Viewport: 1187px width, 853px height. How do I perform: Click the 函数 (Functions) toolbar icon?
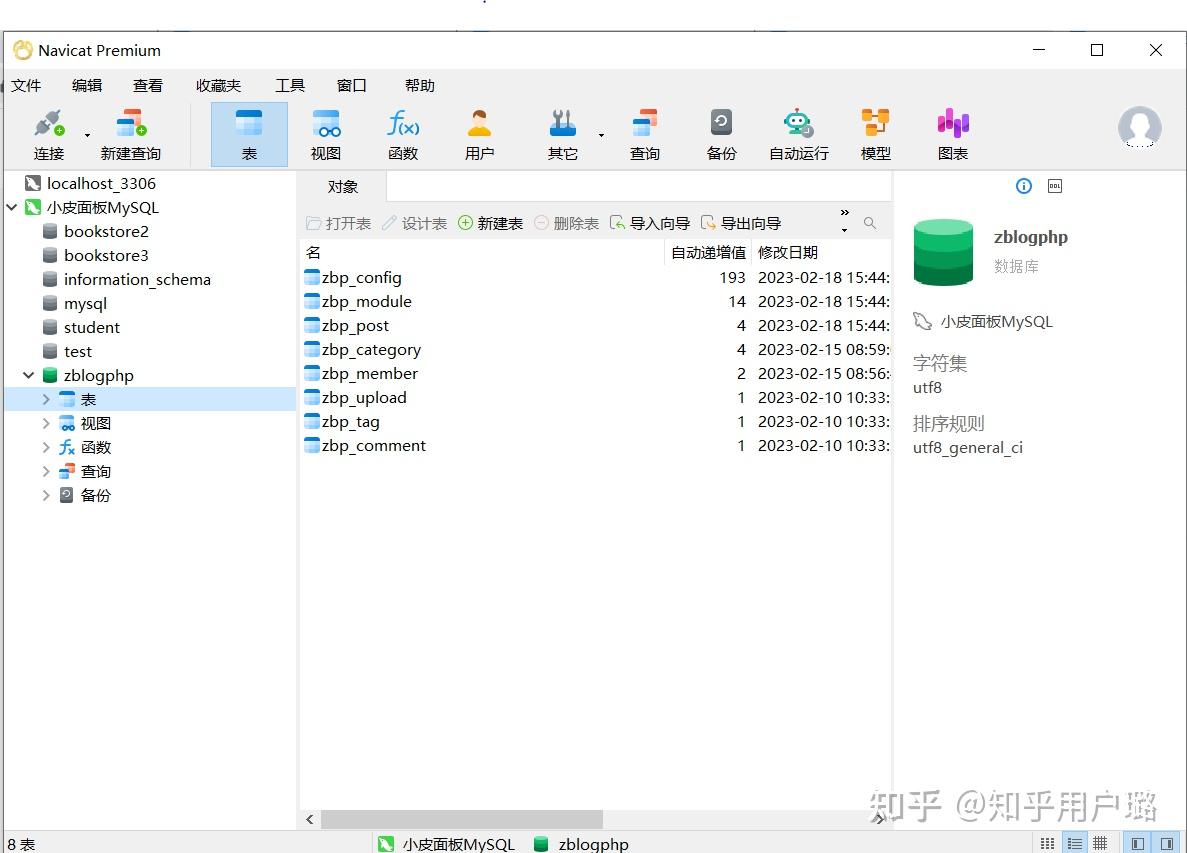click(403, 132)
